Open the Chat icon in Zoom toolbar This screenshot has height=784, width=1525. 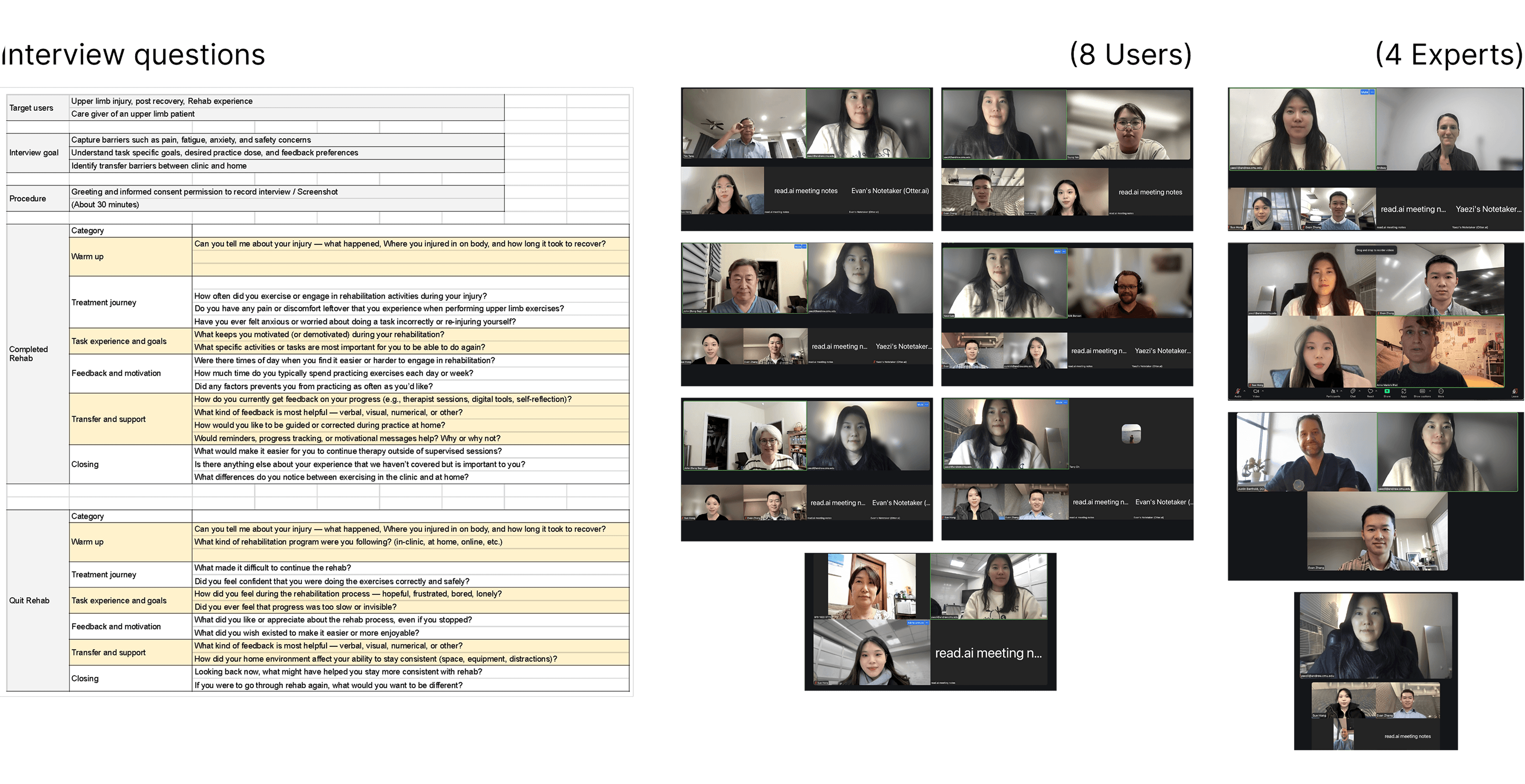coord(1354,392)
